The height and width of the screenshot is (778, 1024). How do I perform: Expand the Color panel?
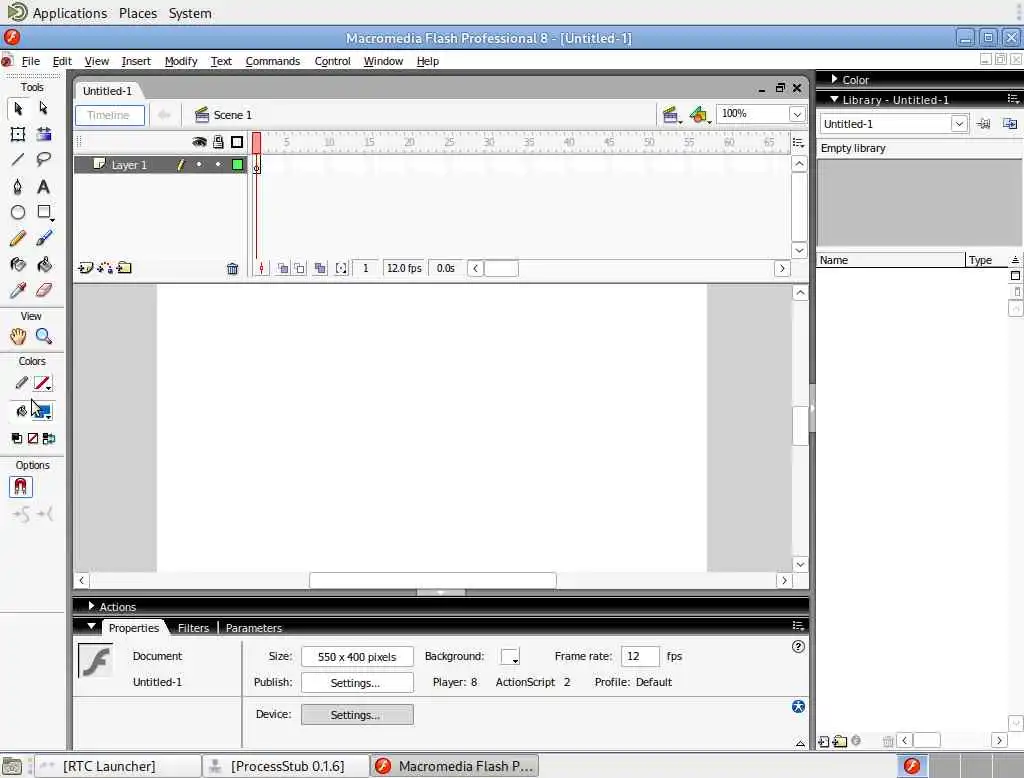point(835,79)
